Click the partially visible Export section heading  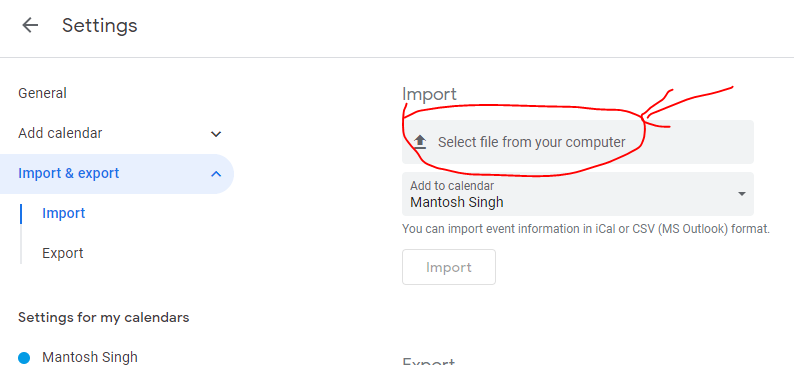[x=428, y=361]
